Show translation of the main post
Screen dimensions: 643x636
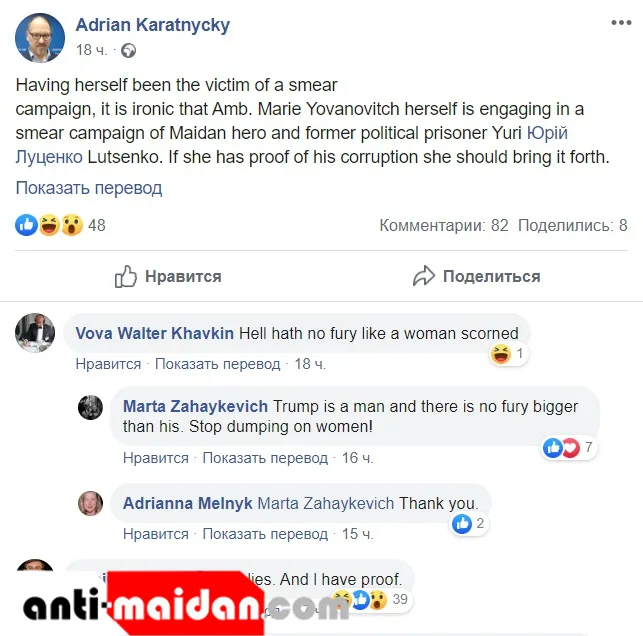click(x=89, y=188)
